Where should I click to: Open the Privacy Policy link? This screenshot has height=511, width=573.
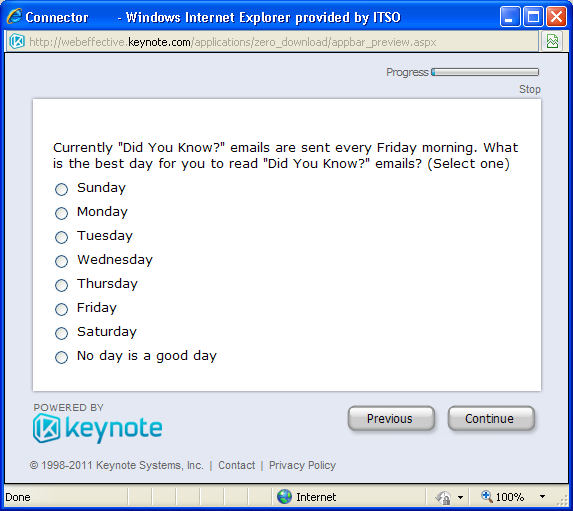(302, 465)
